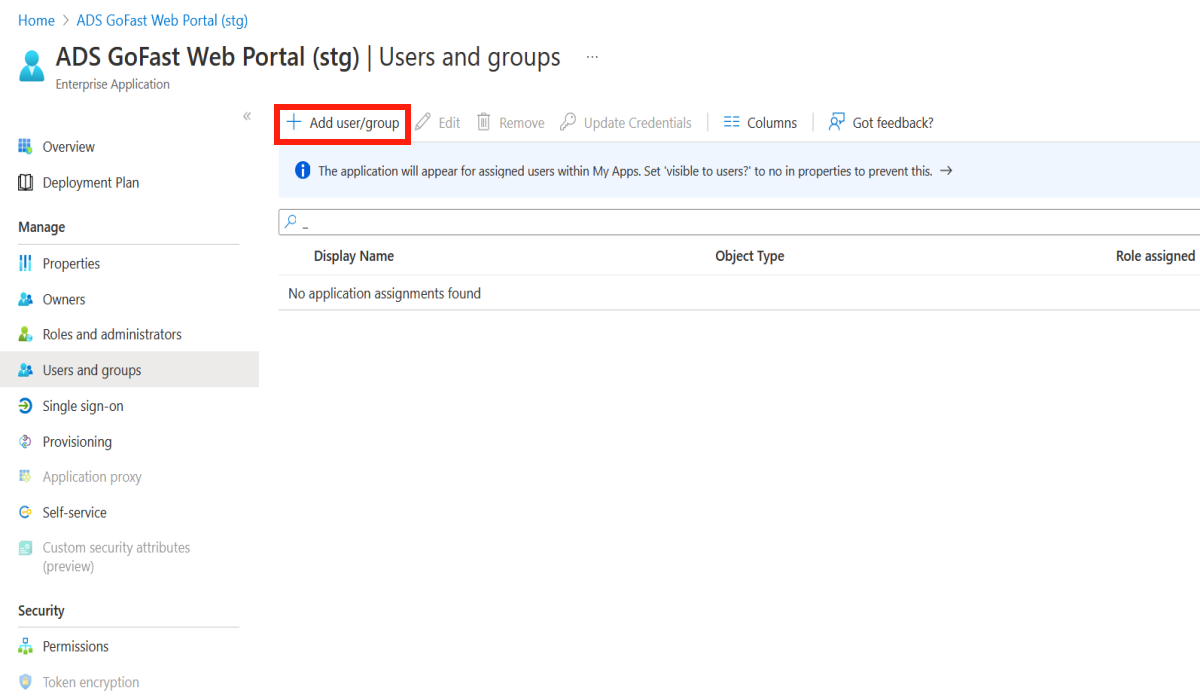Screen dimensions: 1200x700
Task: Click the Role assigned column header
Action: pos(1155,256)
